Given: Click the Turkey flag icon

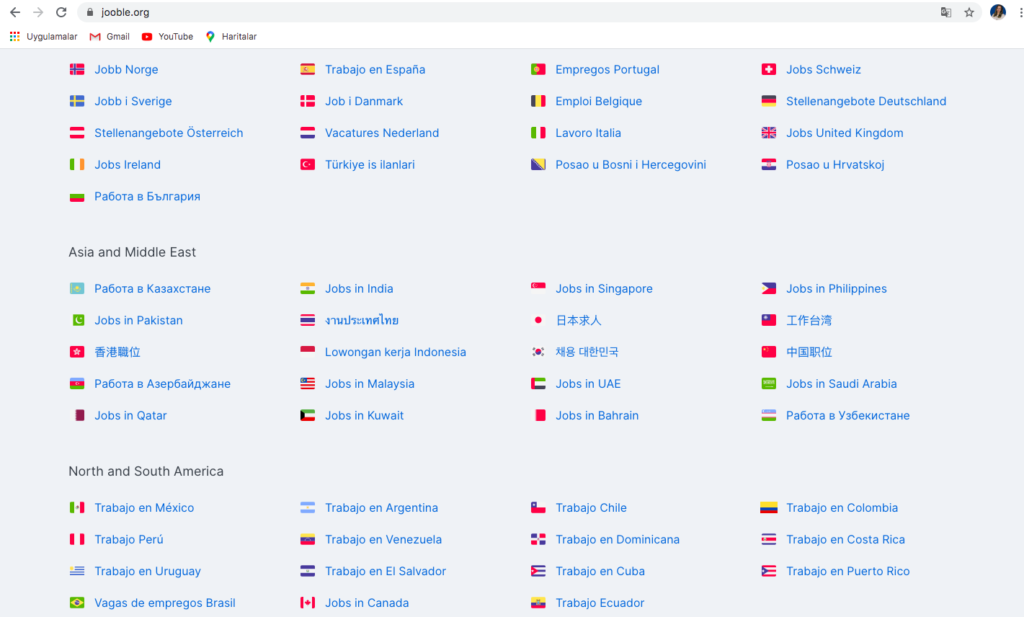Looking at the screenshot, I should [x=308, y=165].
